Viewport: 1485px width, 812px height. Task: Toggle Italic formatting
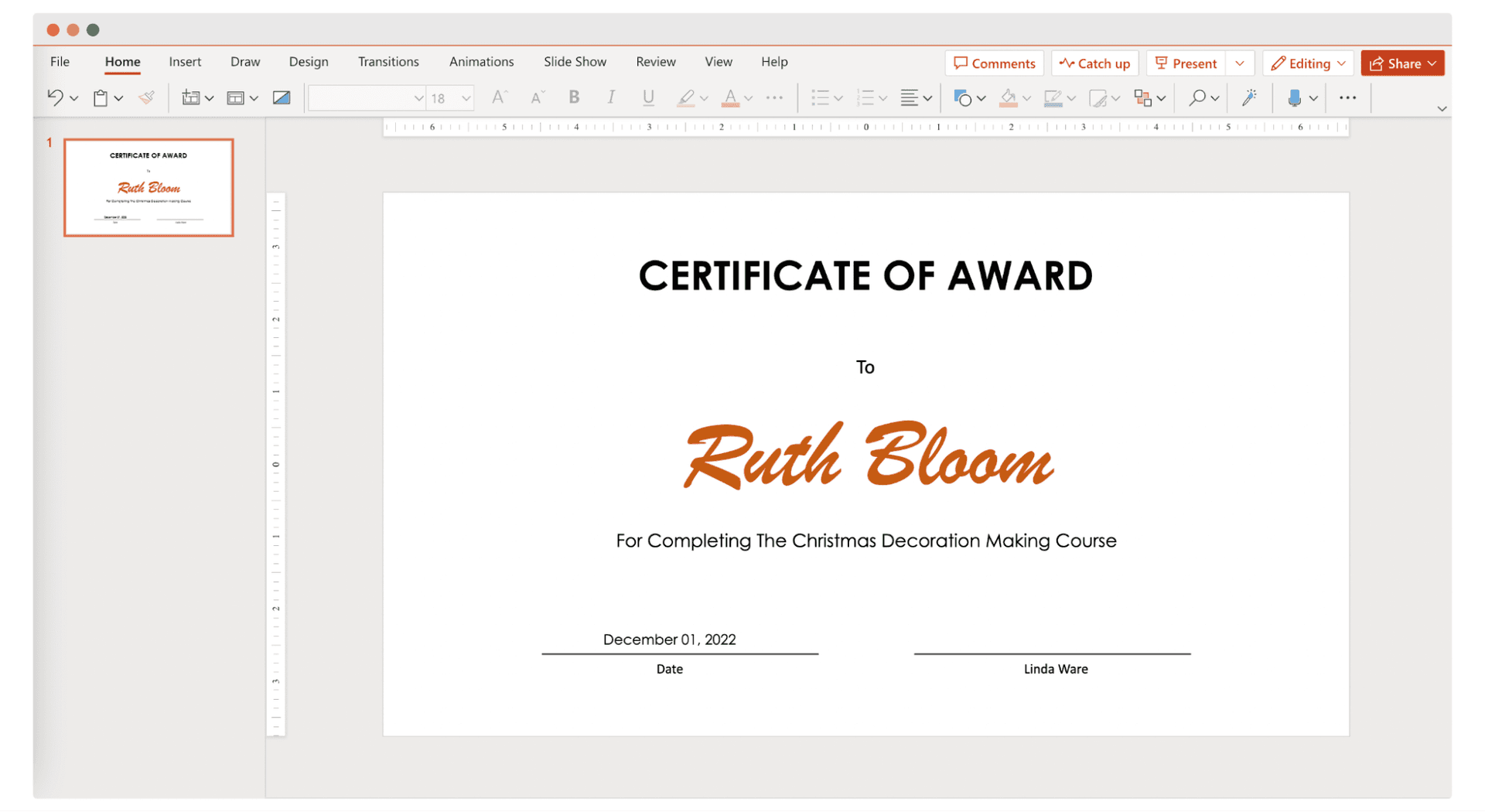point(611,97)
